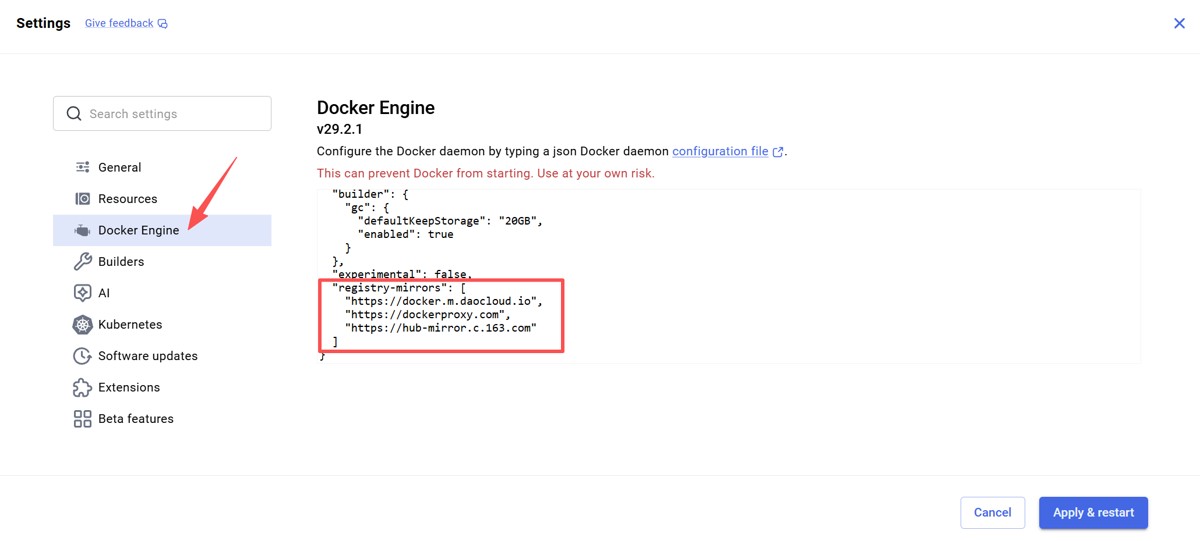Focus the Search settings field
Viewport: 1200px width, 541px height.
pos(162,114)
